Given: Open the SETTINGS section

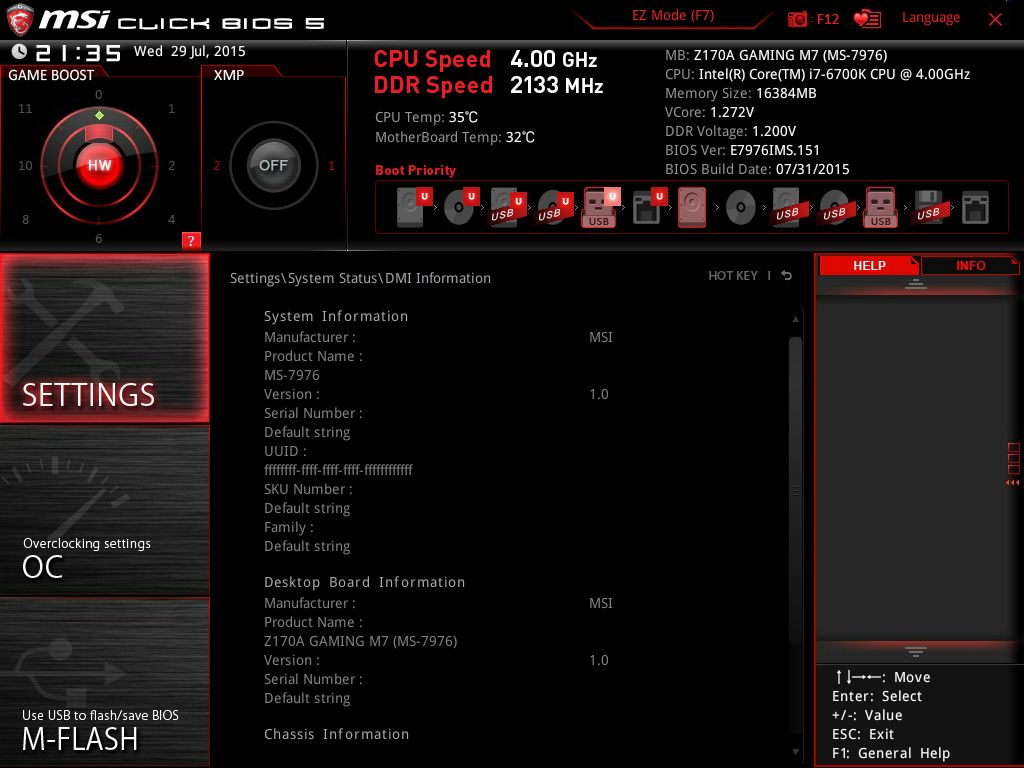Looking at the screenshot, I should (104, 338).
